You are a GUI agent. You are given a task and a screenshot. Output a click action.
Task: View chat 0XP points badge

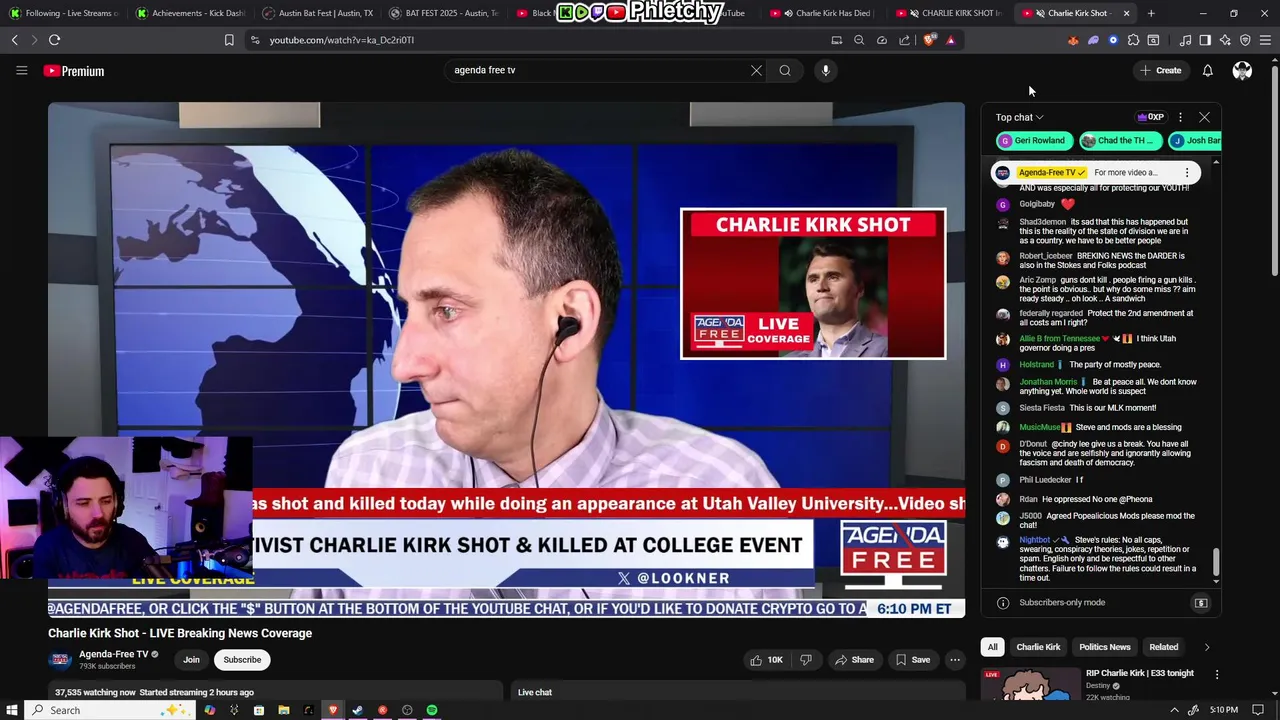click(x=1151, y=117)
